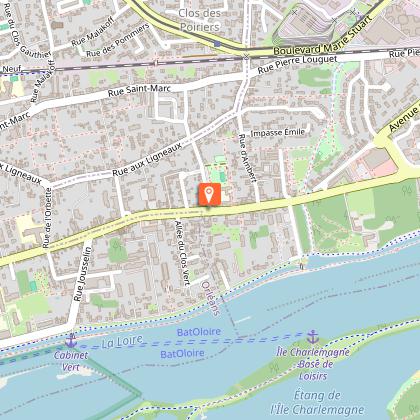
Task: Click the blue bus stop square near Clos des Poiriers
Action: coord(217,44)
